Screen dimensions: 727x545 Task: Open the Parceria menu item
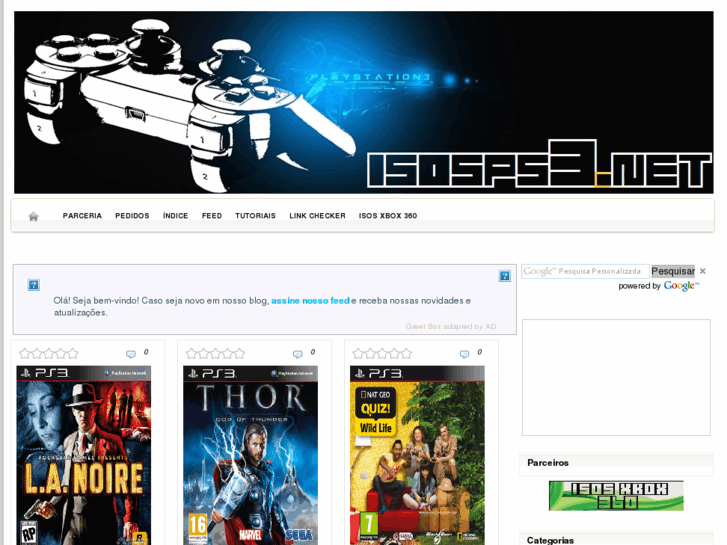point(82,216)
